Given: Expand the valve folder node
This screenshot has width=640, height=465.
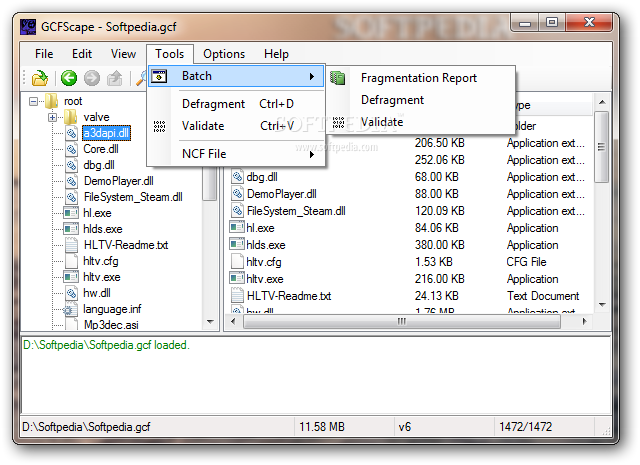Looking at the screenshot, I should 52,117.
